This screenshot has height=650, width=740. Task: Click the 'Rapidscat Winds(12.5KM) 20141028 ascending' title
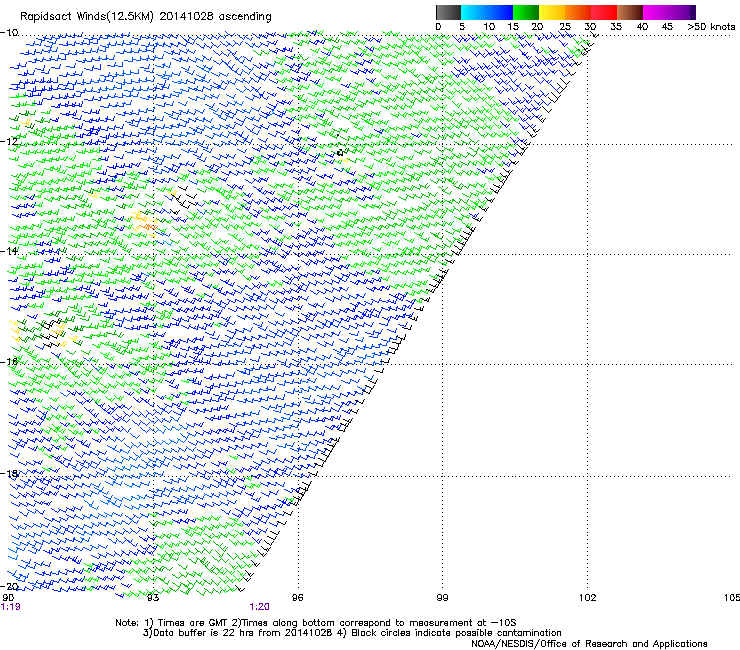pyautogui.click(x=146, y=17)
